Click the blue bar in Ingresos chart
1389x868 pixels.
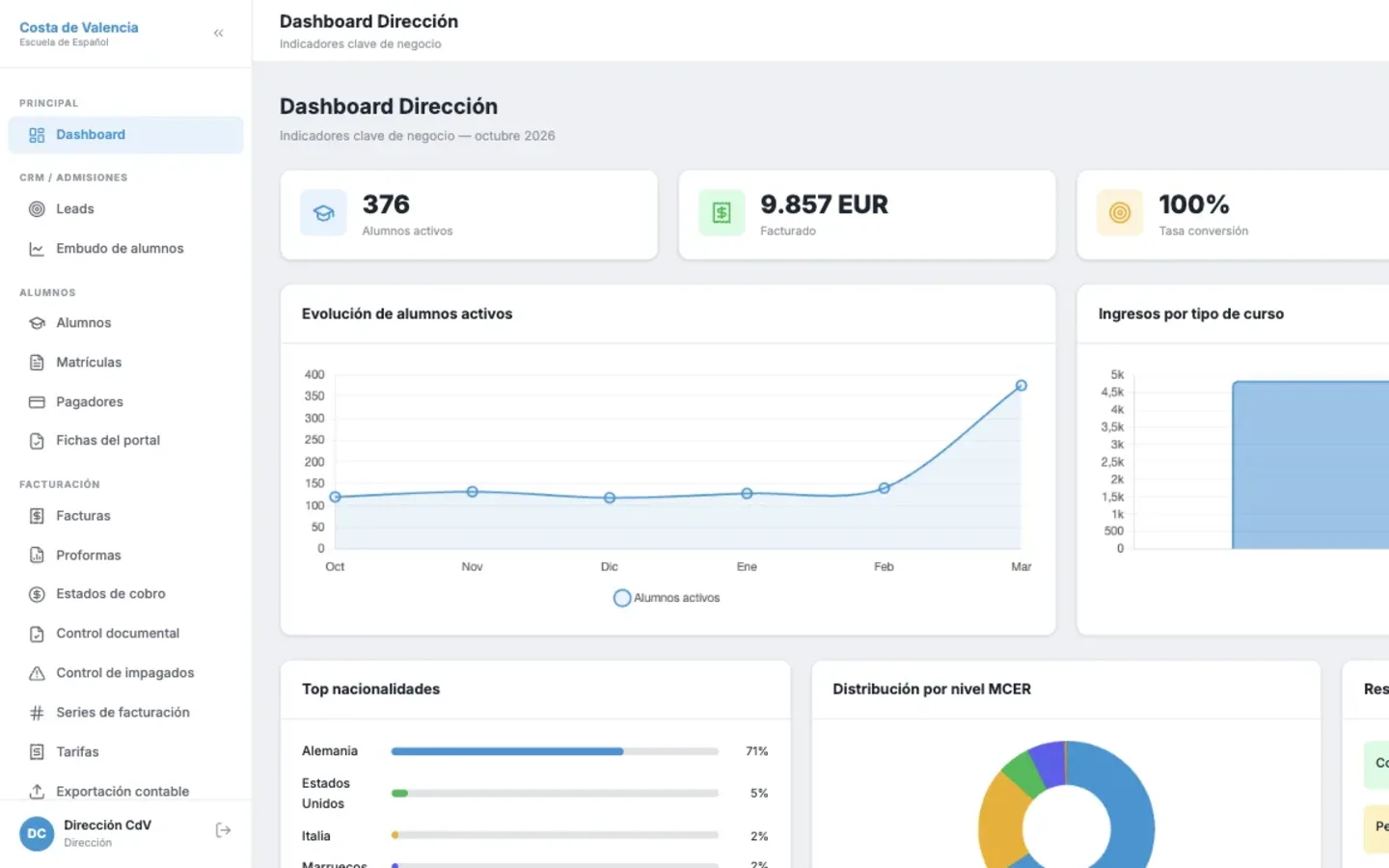pyautogui.click(x=1310, y=465)
